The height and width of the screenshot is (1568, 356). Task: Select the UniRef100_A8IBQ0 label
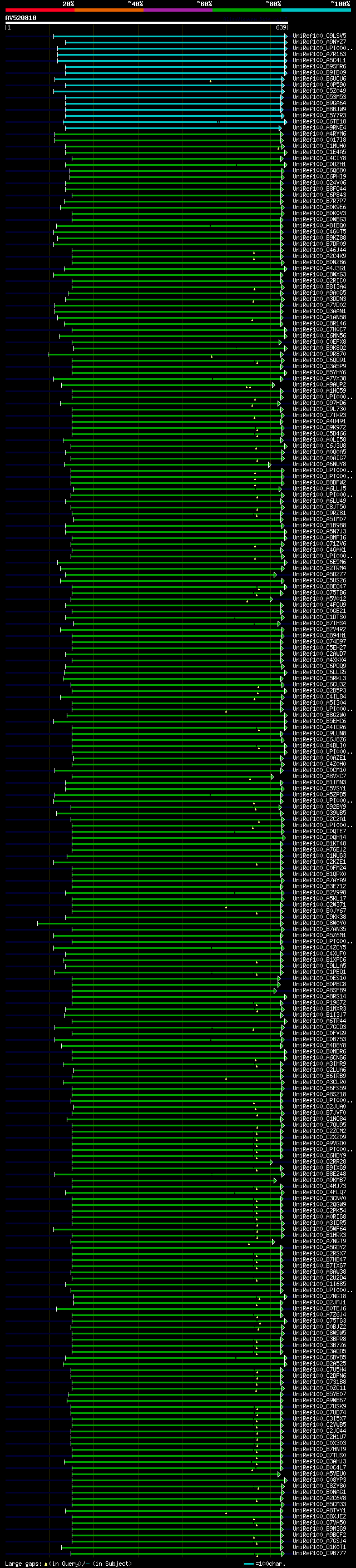pos(319,226)
